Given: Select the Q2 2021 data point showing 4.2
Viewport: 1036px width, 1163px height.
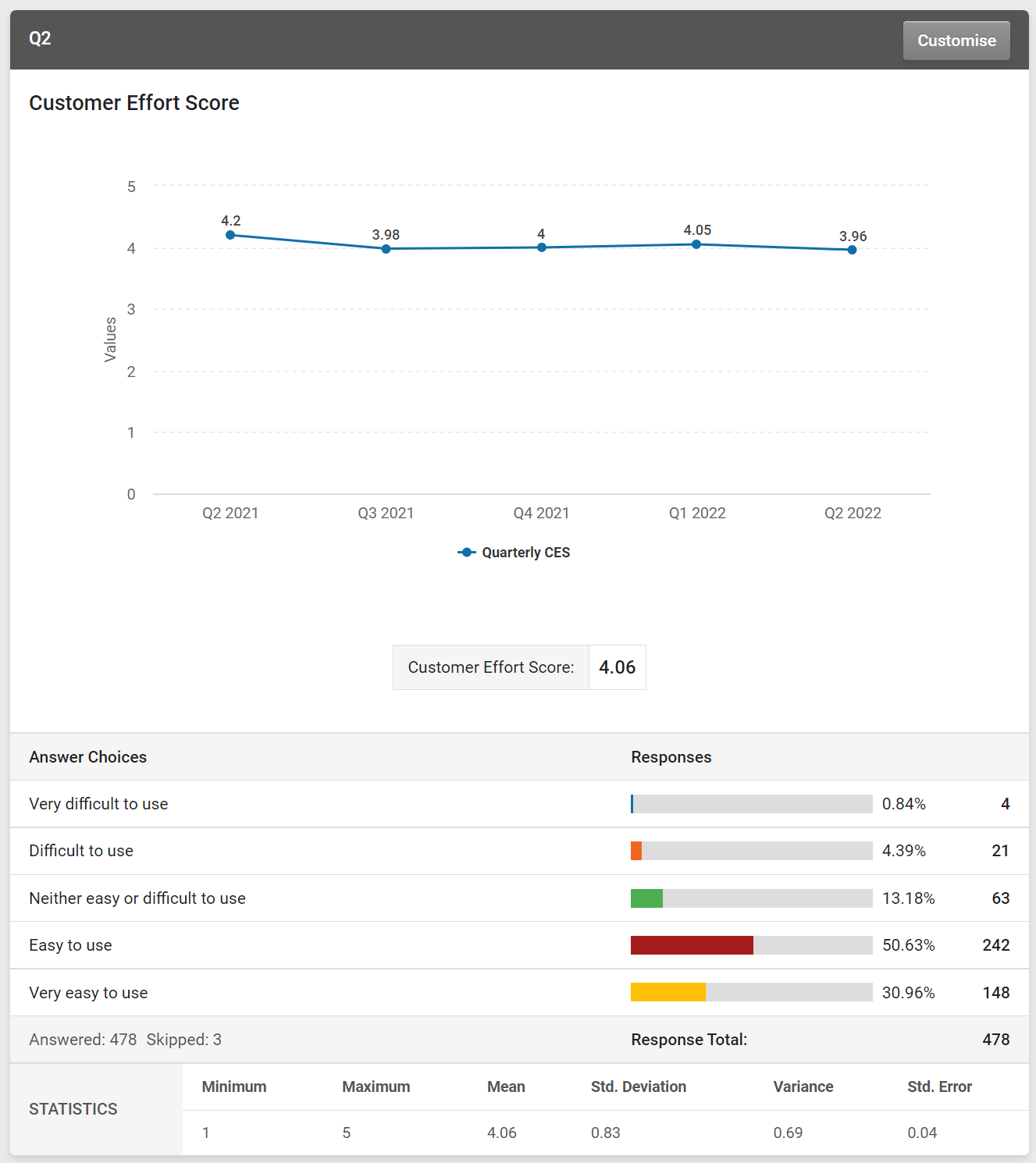Looking at the screenshot, I should pos(230,234).
